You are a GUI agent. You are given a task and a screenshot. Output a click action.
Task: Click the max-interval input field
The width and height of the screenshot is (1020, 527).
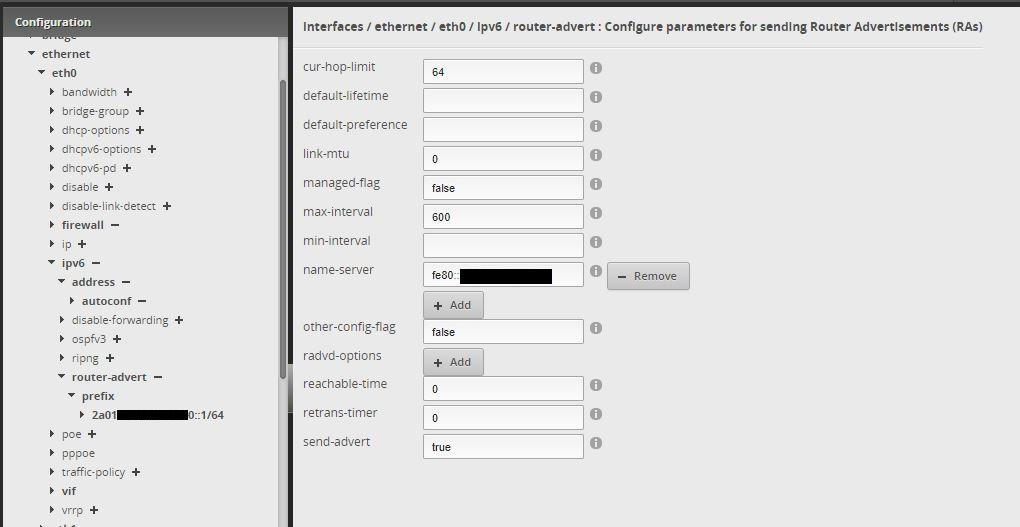pyautogui.click(x=502, y=216)
